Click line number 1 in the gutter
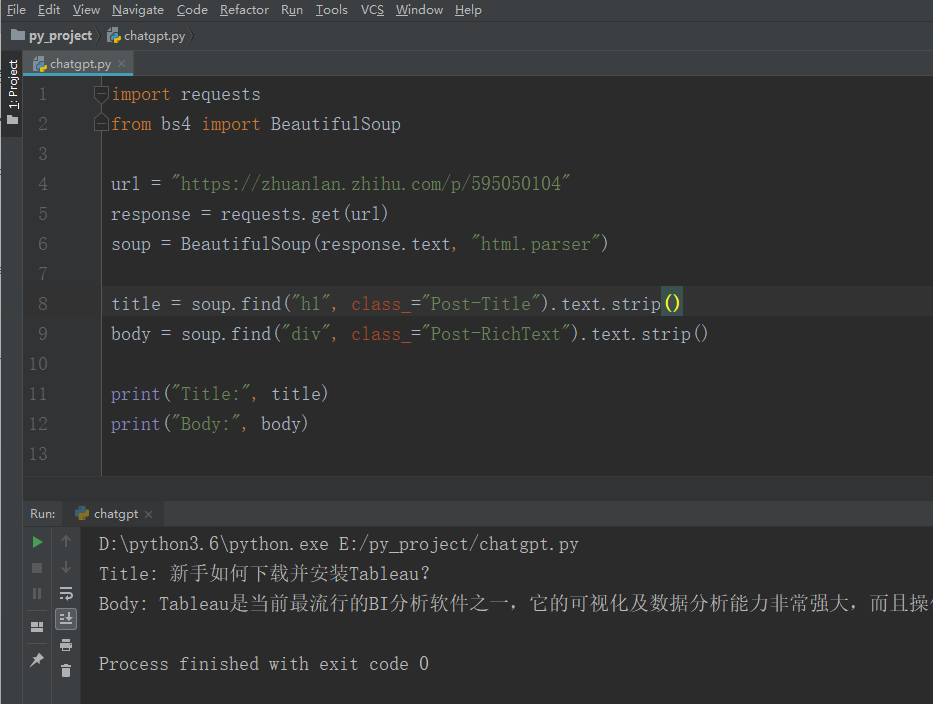 click(43, 94)
